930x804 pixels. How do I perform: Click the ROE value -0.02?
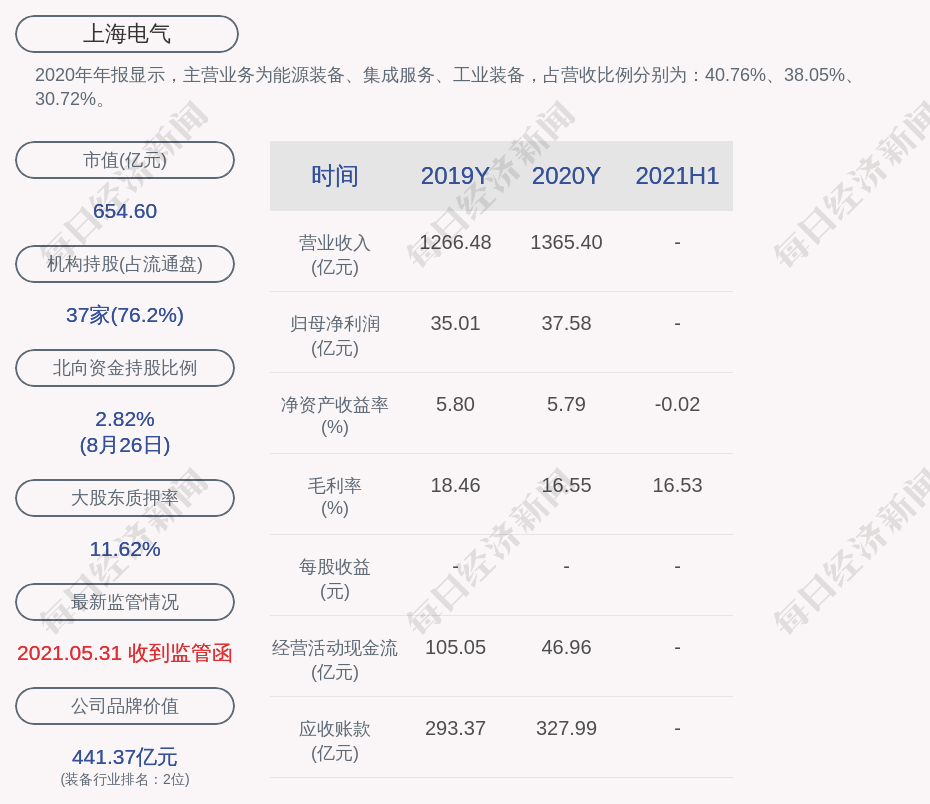pos(677,404)
